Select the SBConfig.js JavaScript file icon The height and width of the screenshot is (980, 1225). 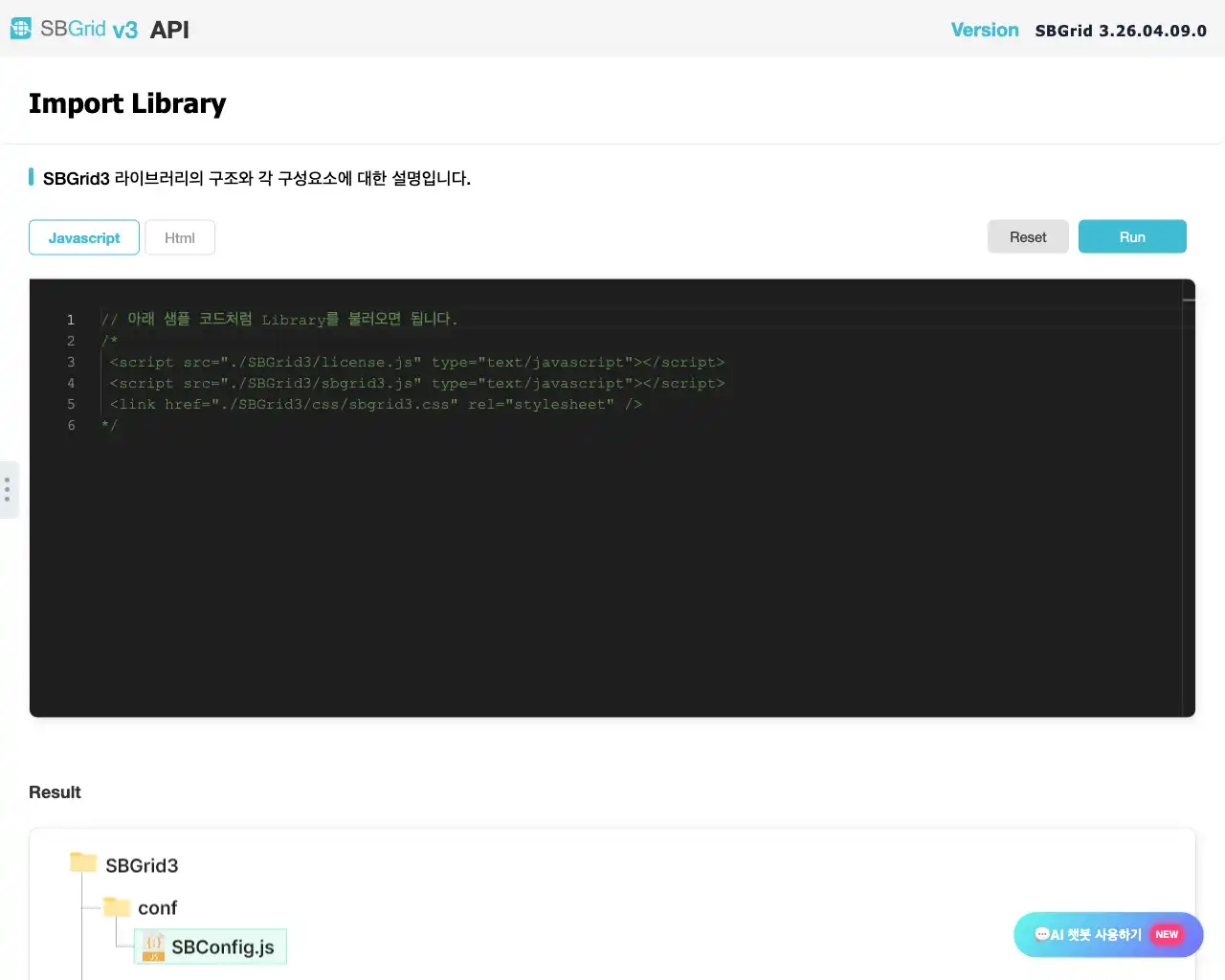point(152,947)
